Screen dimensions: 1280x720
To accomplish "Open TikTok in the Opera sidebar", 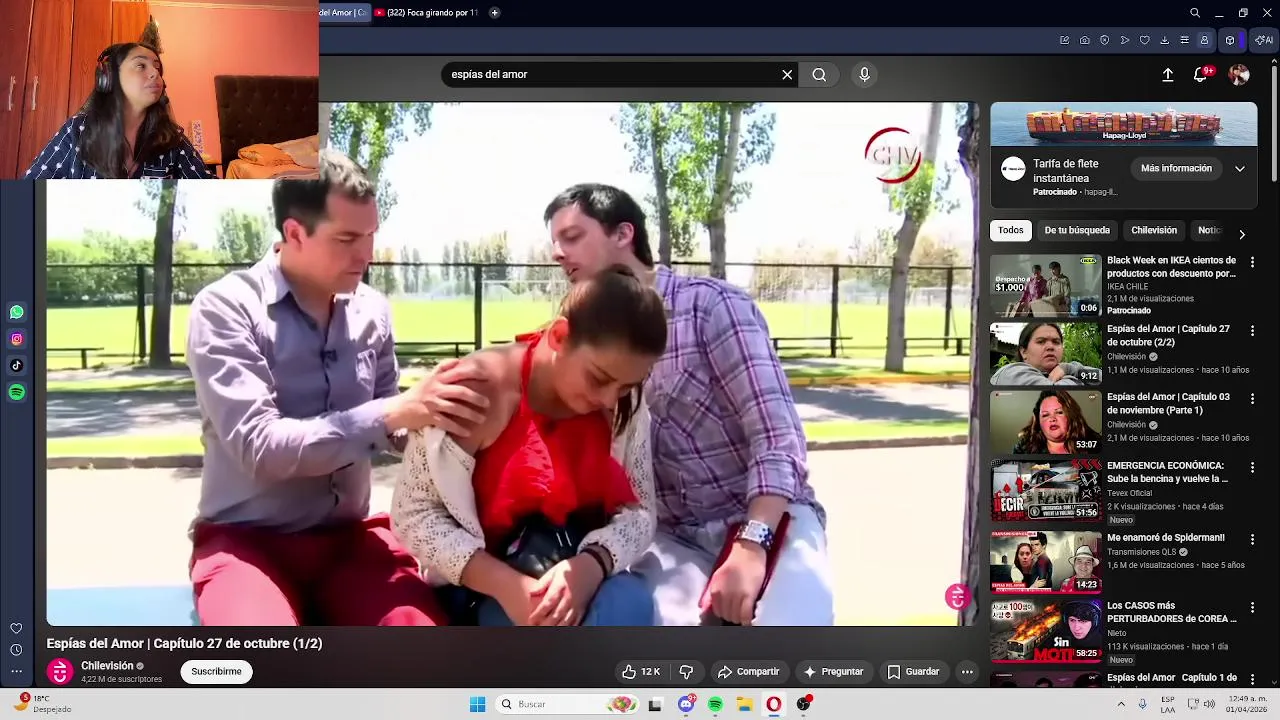I will [x=16, y=366].
